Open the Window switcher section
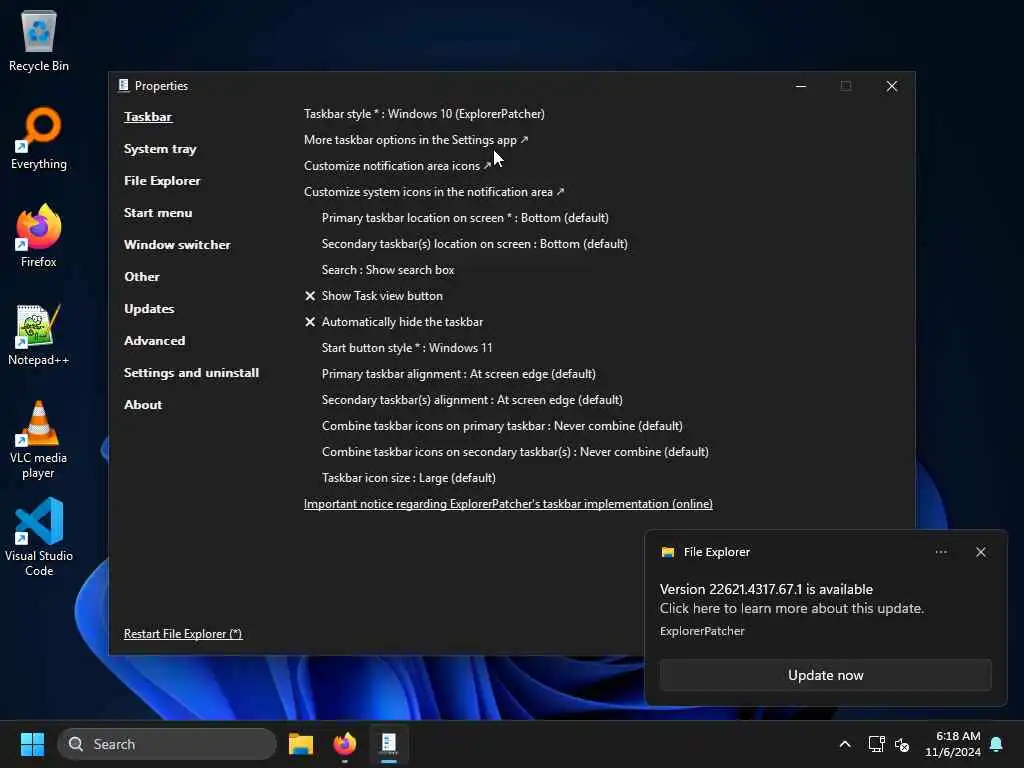The height and width of the screenshot is (768, 1024). click(177, 245)
